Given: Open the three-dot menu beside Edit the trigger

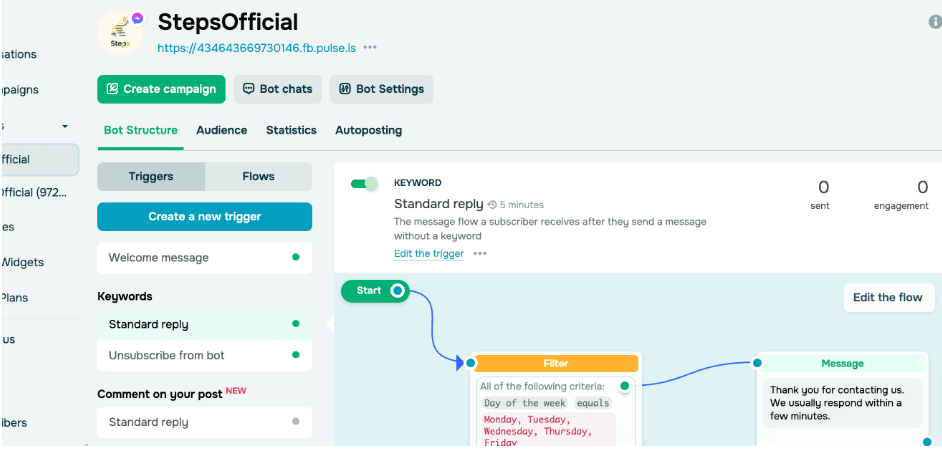Looking at the screenshot, I should coord(480,254).
